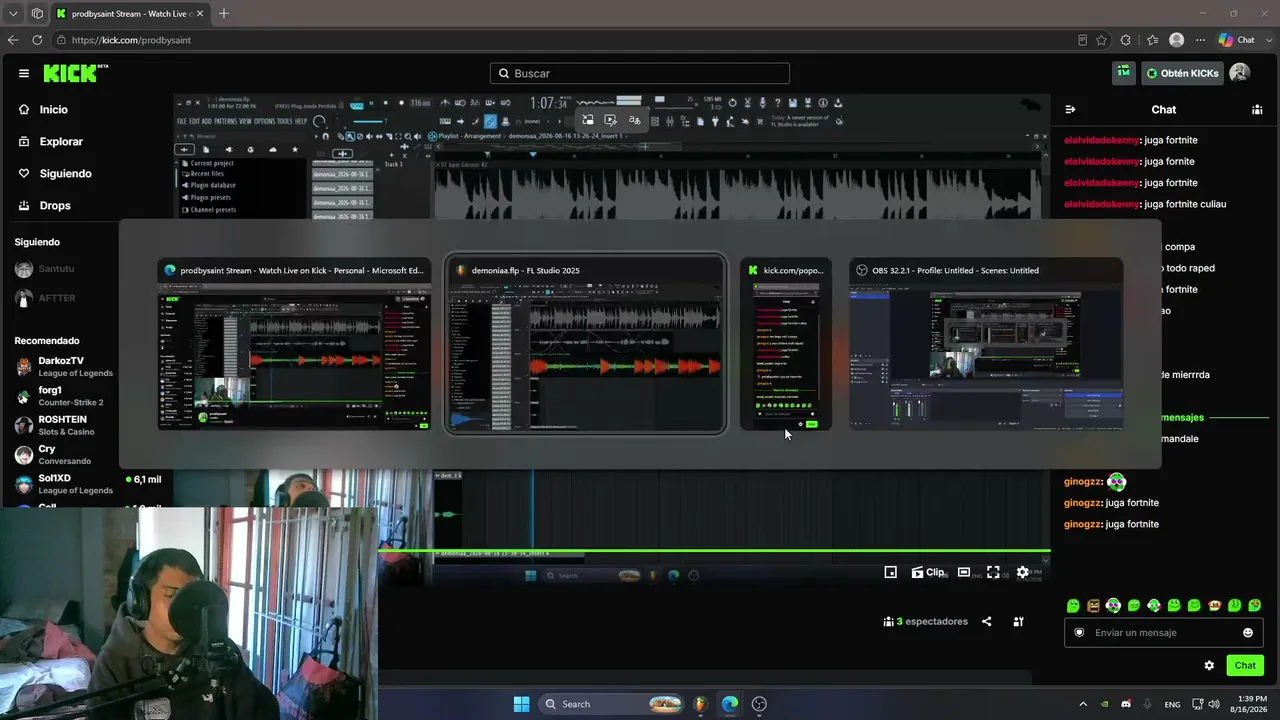
Task: Click the KICK logo
Action: (x=75, y=73)
